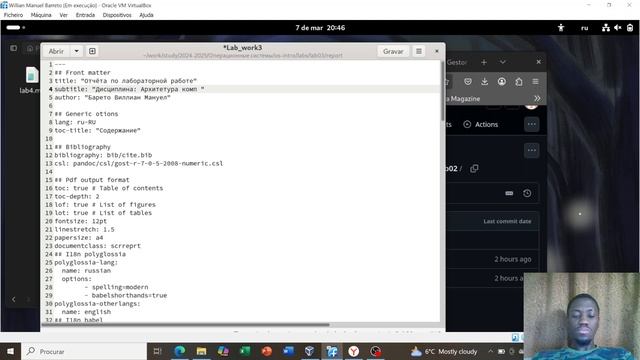640x360 pixels.
Task: Open Firefox Pocket icon in browser toolbar
Action: tap(468, 82)
